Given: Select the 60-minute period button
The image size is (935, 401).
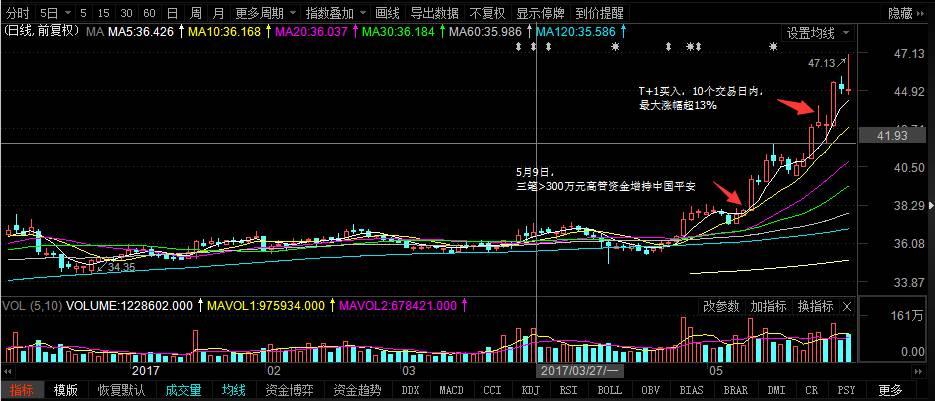Looking at the screenshot, I should click(150, 13).
